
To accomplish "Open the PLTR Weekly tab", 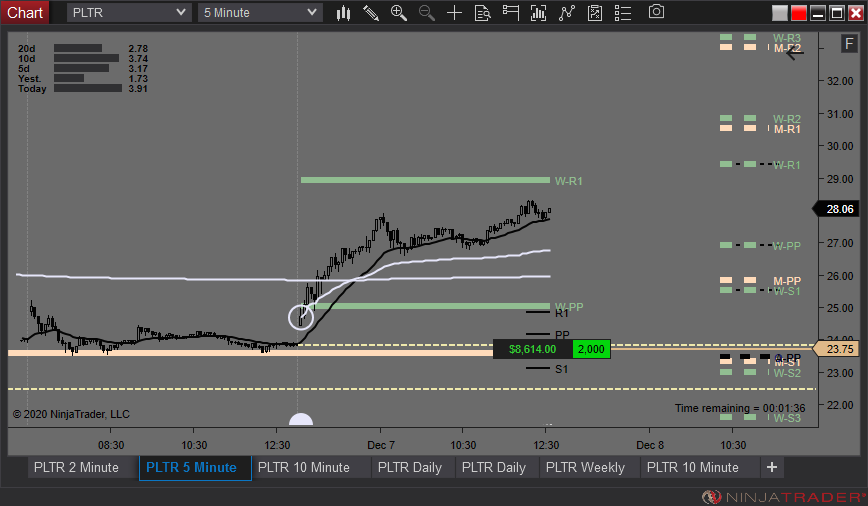I will click(585, 467).
